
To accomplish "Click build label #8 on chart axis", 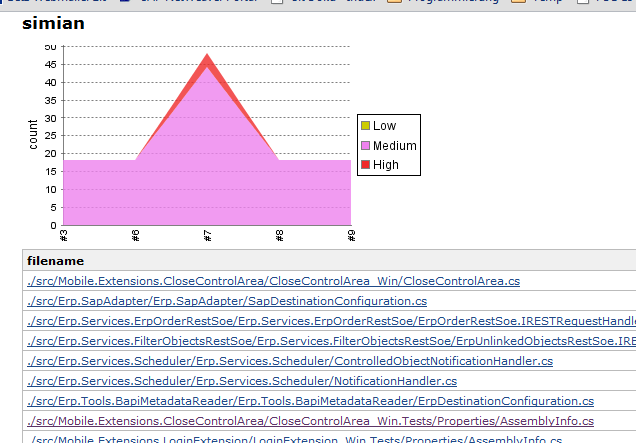I will pos(279,235).
